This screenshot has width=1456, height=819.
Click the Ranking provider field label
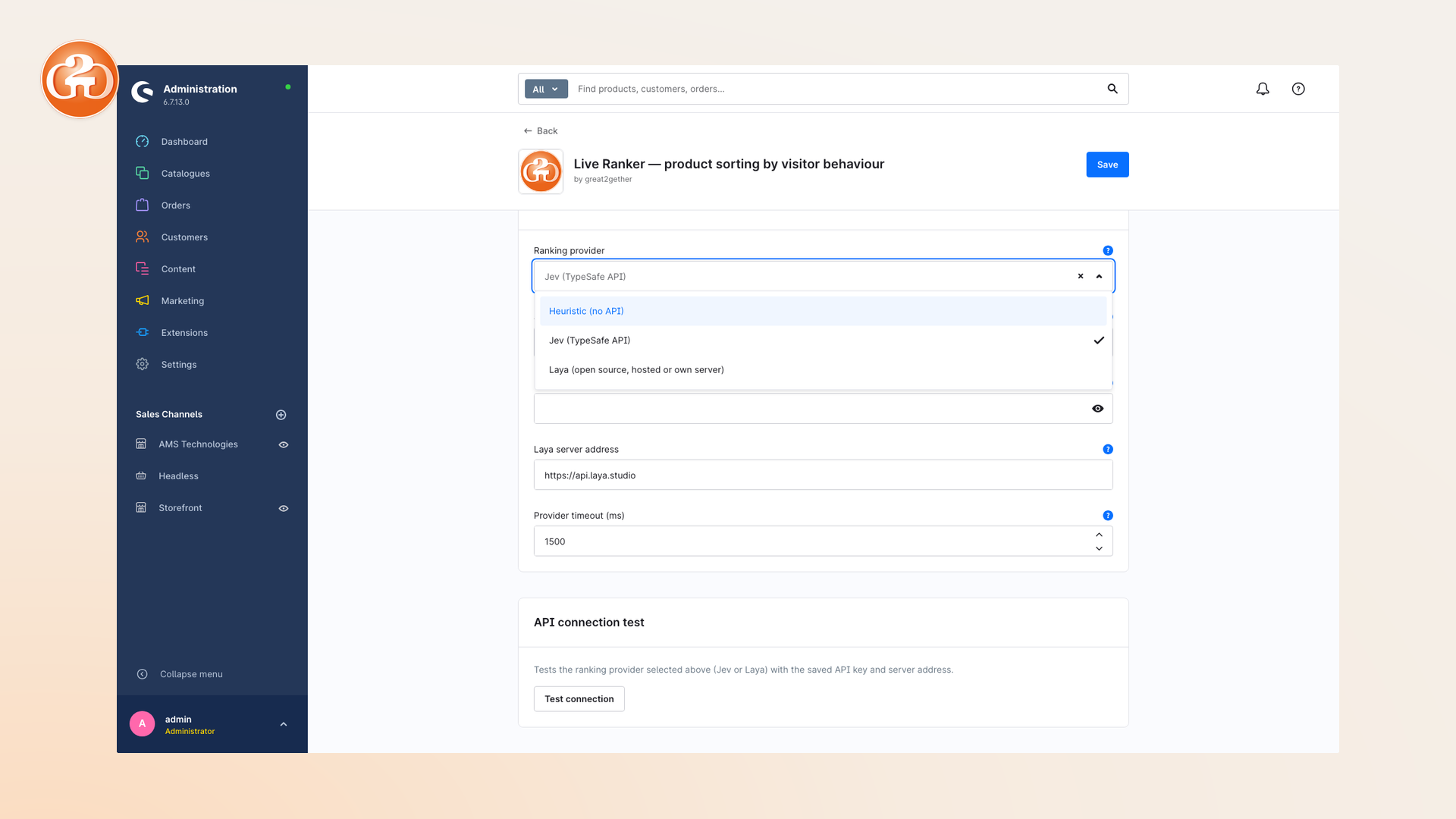tap(570, 251)
